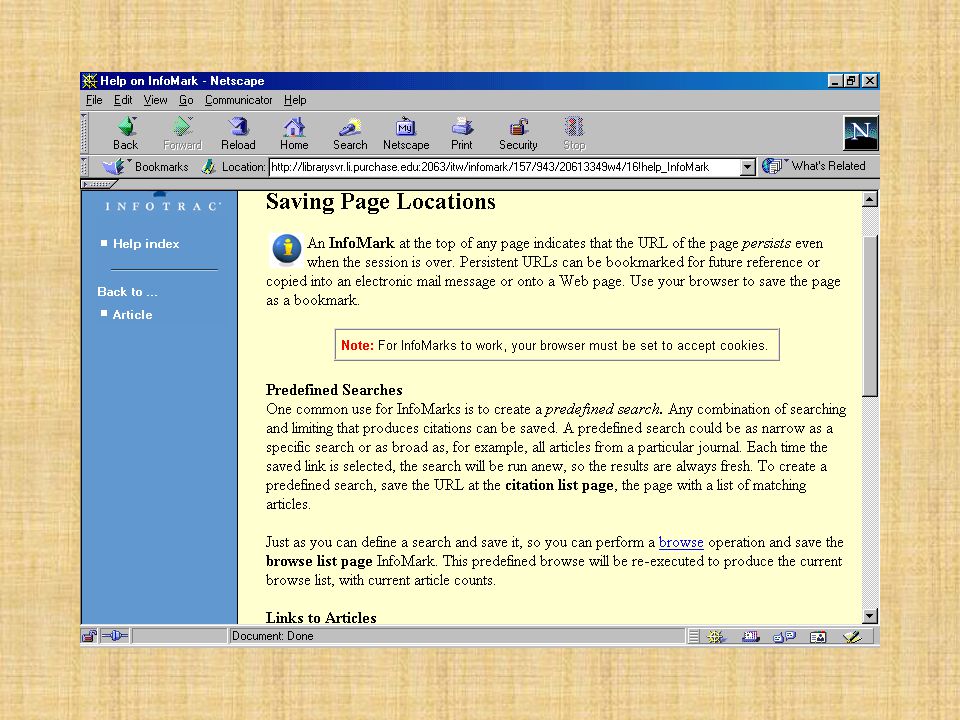Open the Search toolbar button
The width and height of the screenshot is (960, 720).
click(350, 133)
